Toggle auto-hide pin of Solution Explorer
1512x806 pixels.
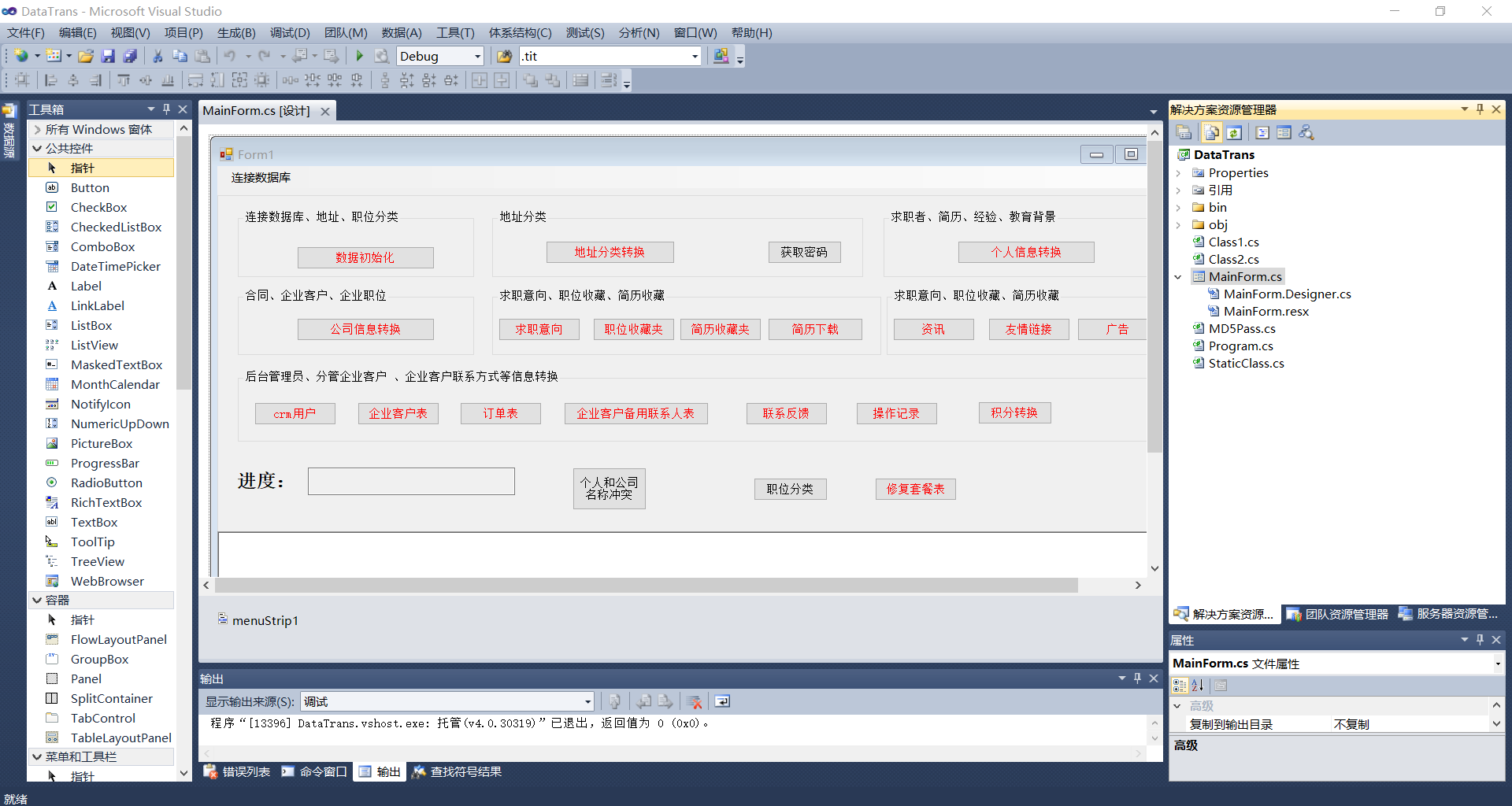pos(1480,109)
